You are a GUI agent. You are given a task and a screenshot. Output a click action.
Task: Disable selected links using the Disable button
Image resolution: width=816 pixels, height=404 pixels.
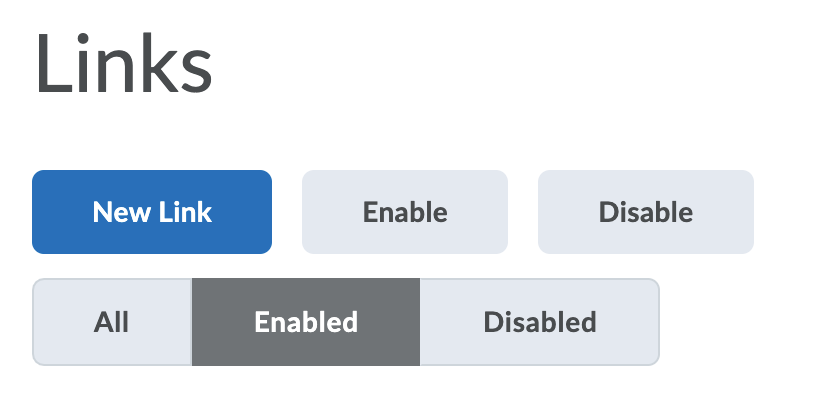646,212
